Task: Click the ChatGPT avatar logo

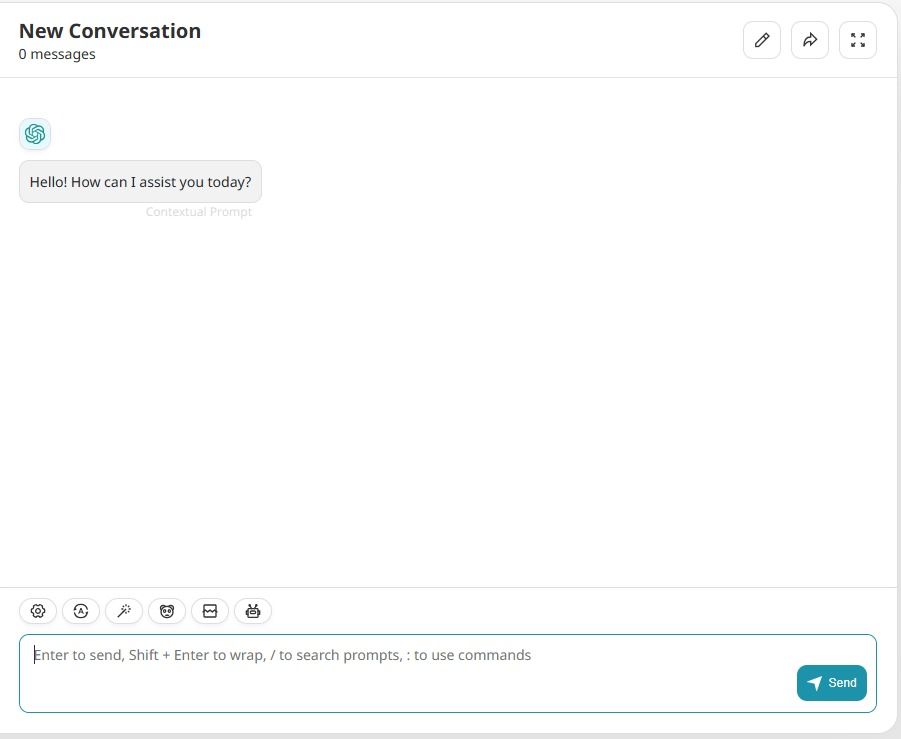Action: [35, 134]
